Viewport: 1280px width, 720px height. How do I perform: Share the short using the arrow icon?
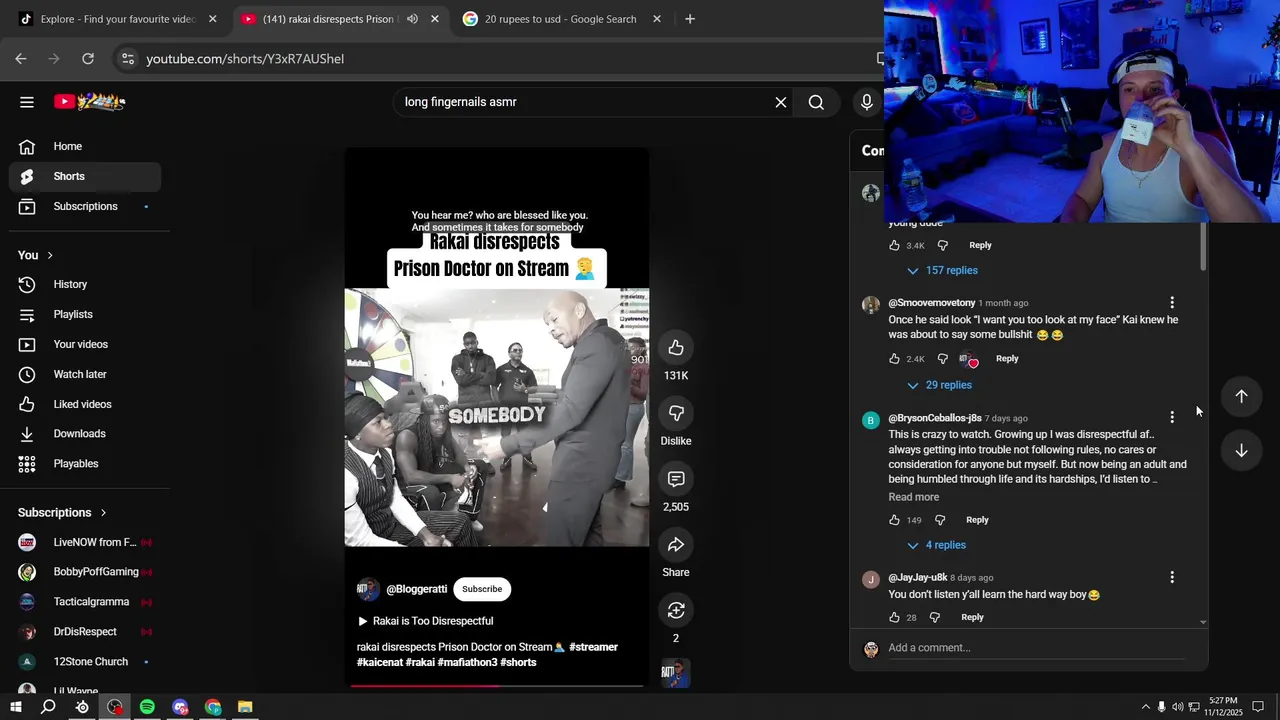point(676,545)
